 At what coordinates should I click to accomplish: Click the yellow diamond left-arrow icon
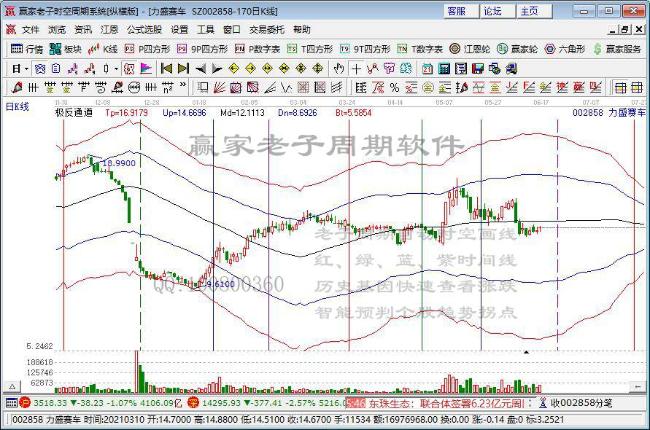[234, 68]
